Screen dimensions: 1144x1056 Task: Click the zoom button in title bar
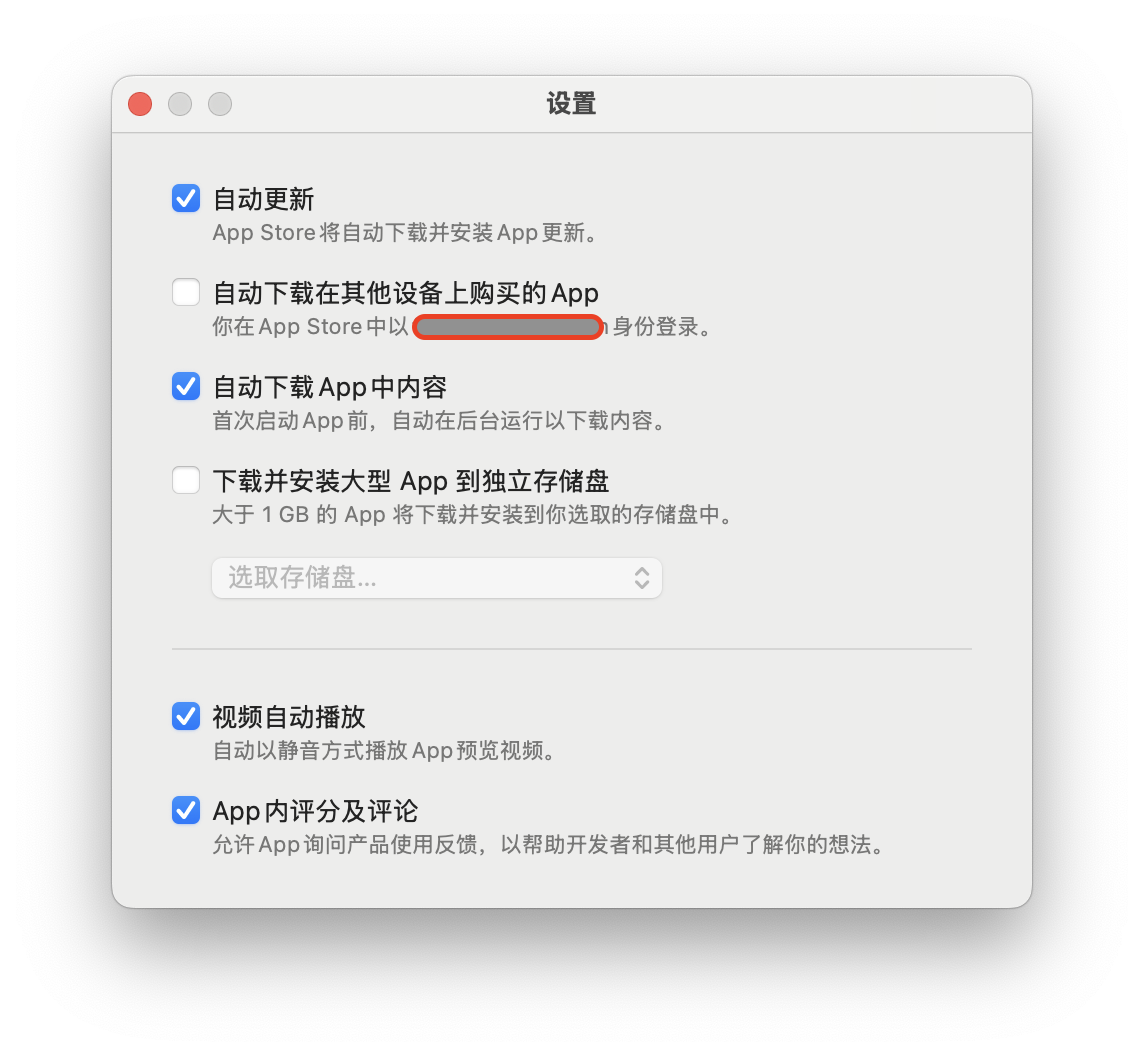(220, 104)
